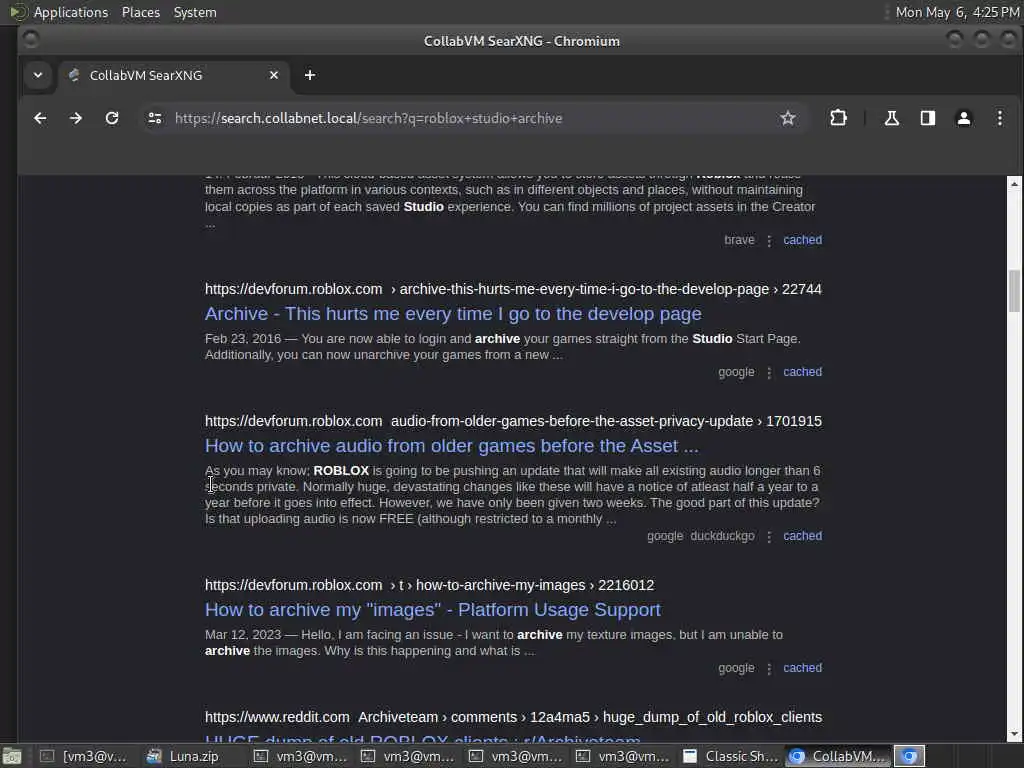Click the duckduckgo engine label
This screenshot has width=1024, height=768.
(722, 536)
